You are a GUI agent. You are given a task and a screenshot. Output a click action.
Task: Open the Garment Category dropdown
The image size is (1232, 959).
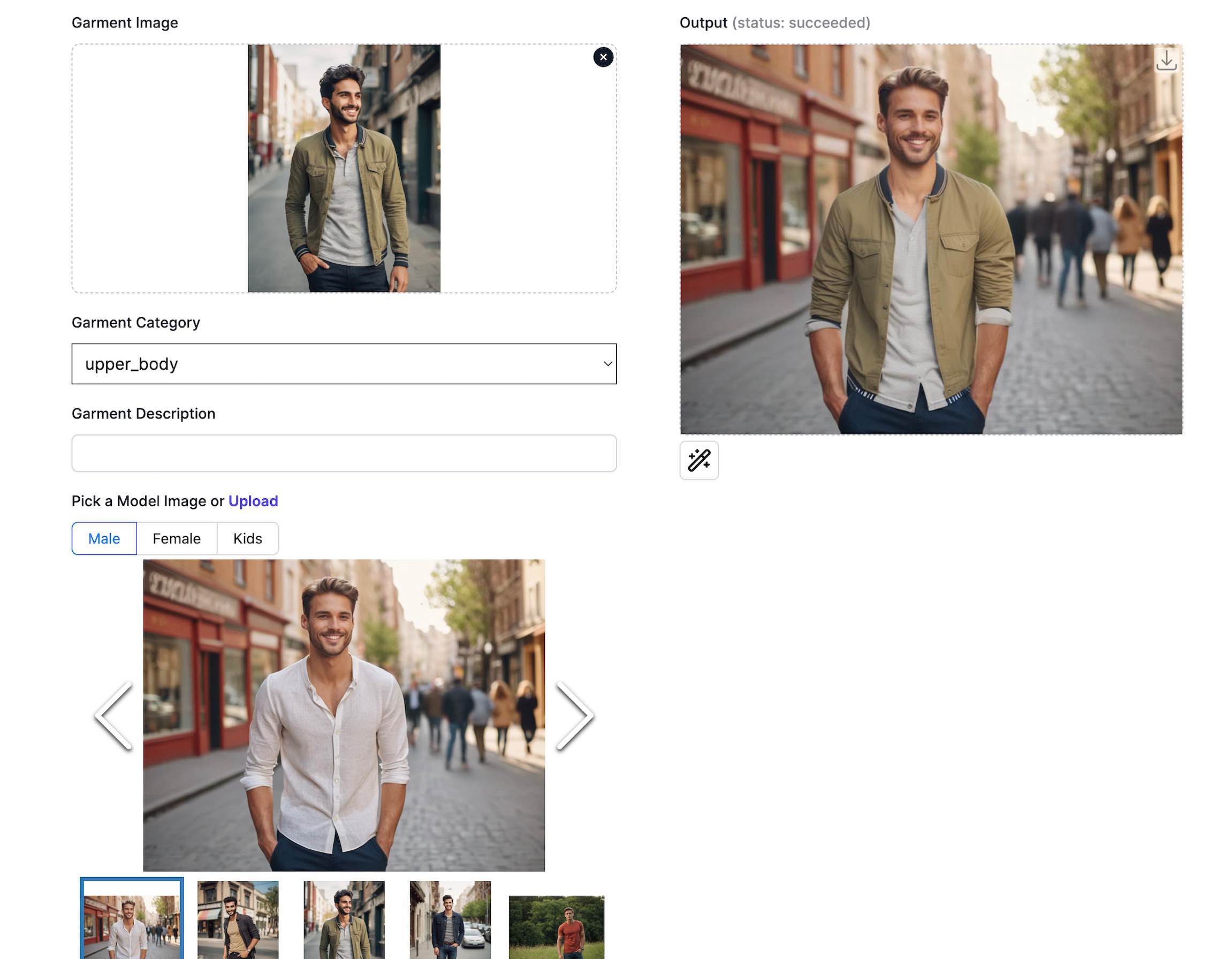[344, 364]
